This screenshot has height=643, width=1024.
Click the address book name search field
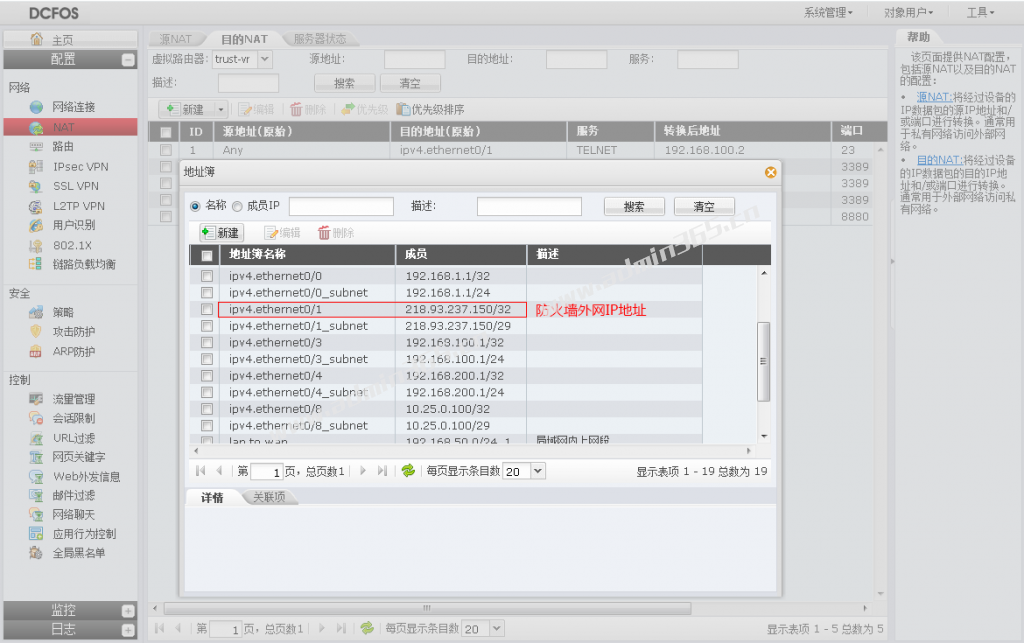click(342, 207)
